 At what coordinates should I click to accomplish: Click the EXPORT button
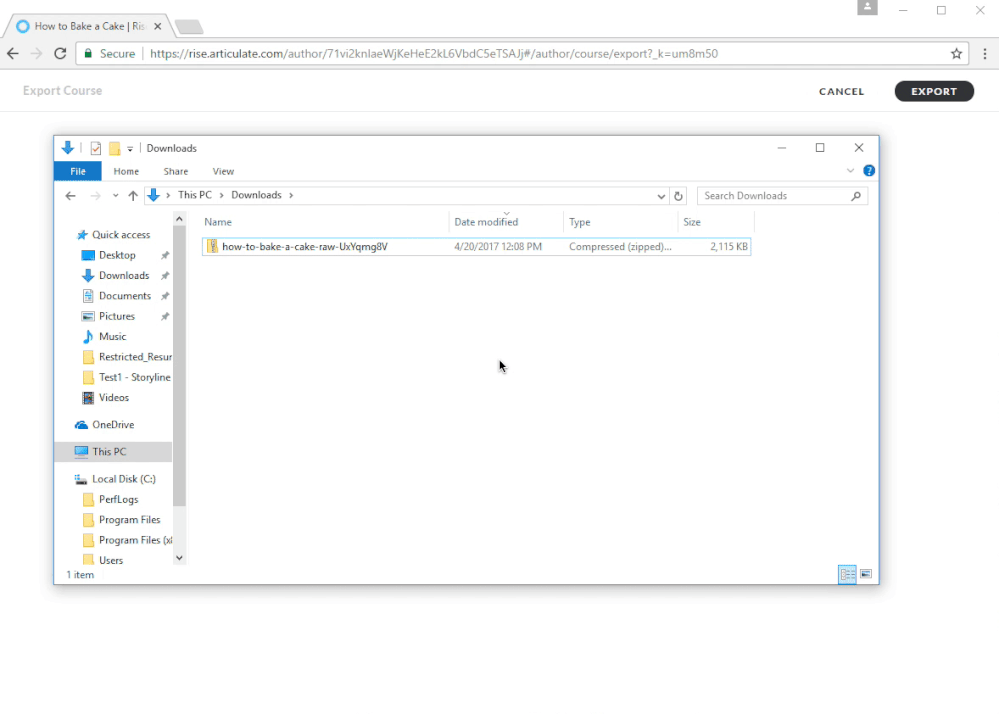933,91
